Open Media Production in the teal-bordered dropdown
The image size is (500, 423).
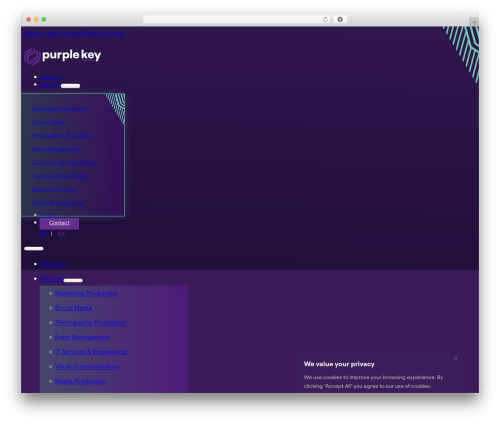click(54, 189)
